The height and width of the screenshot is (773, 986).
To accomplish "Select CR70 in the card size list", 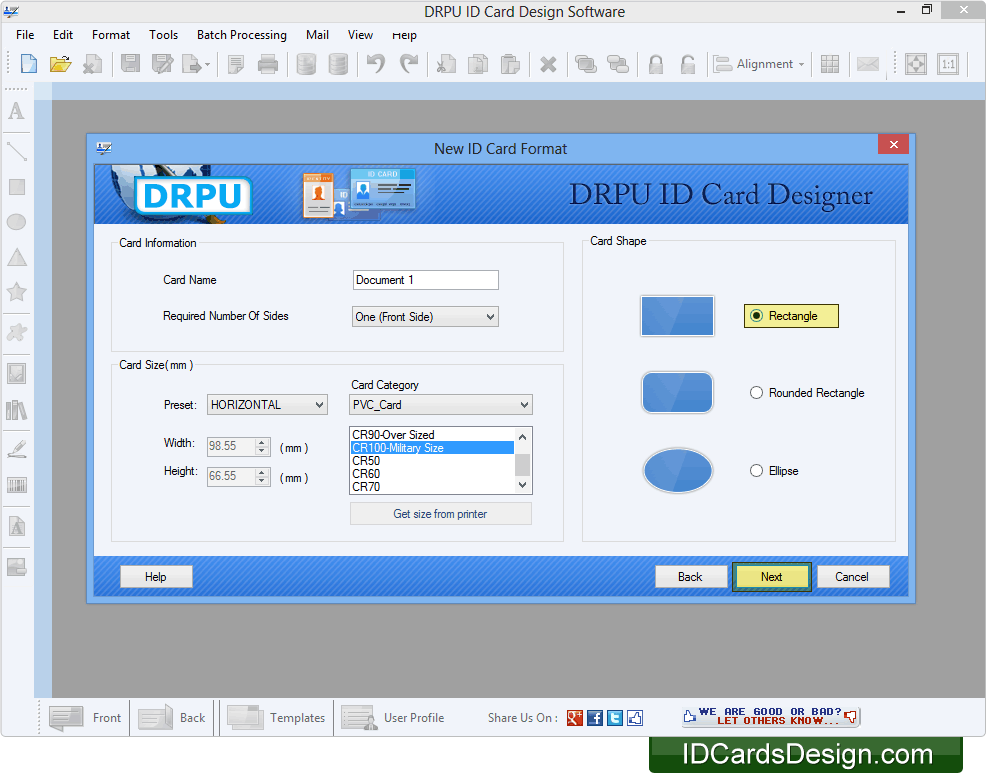I will (x=432, y=487).
